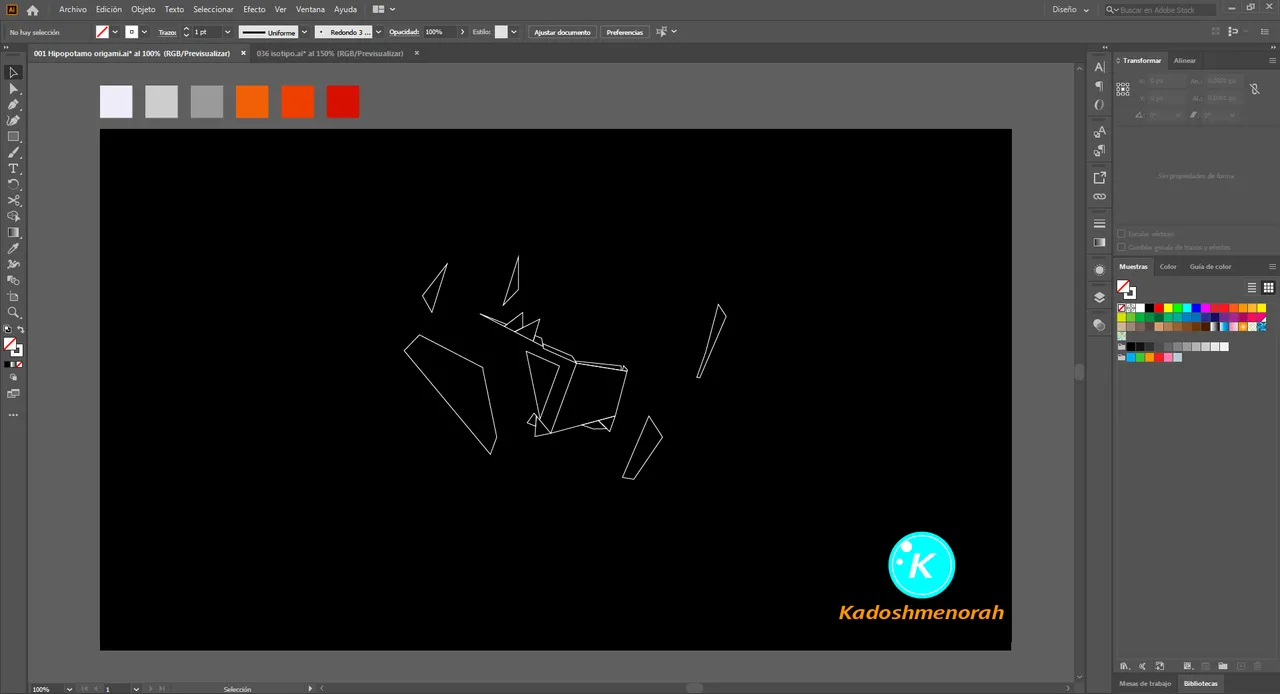Image resolution: width=1280 pixels, height=694 pixels.
Task: Swap fill and stroke colors arrow
Action: click(x=21, y=329)
